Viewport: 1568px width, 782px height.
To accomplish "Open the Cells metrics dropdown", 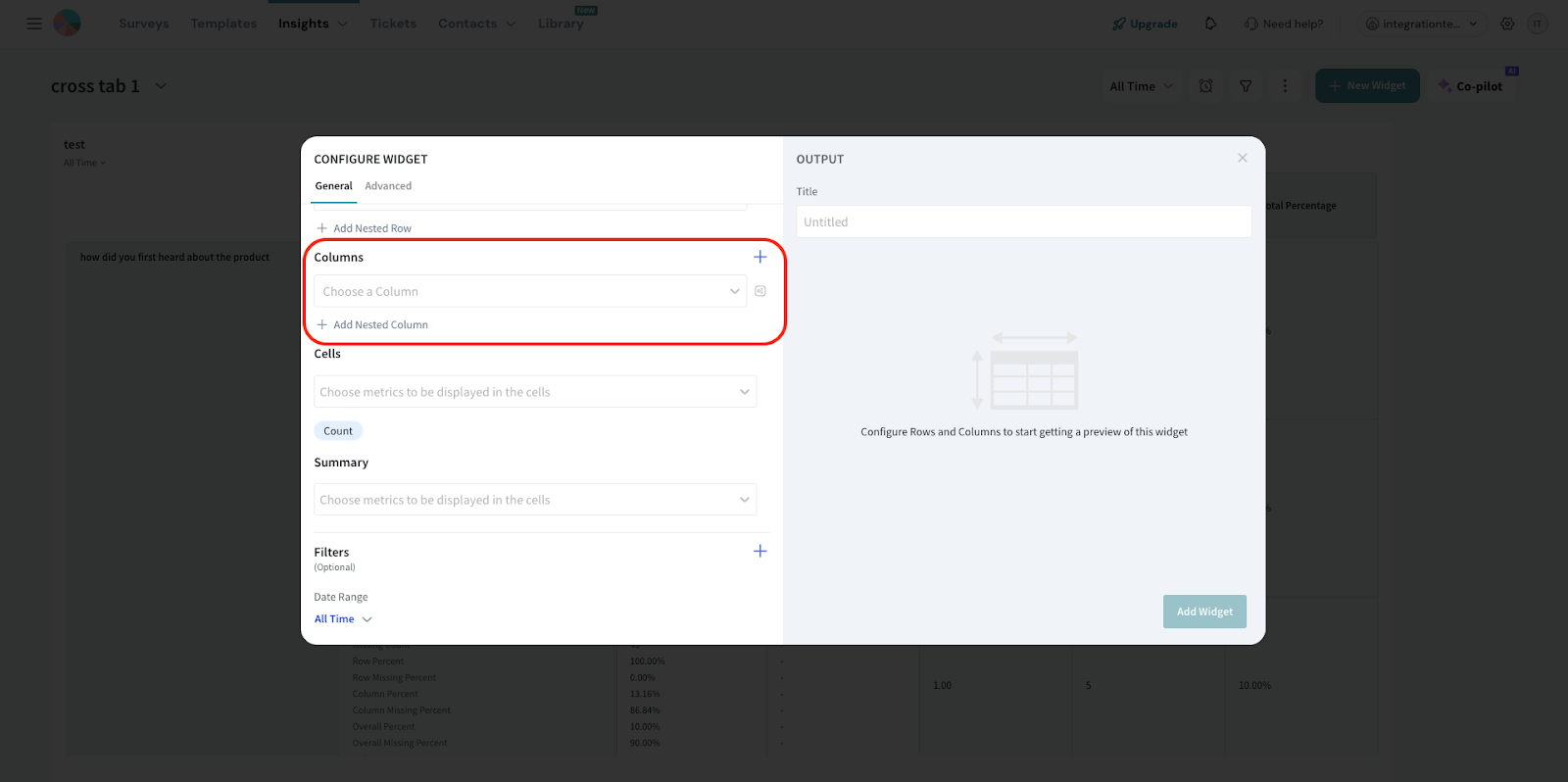I will click(534, 392).
